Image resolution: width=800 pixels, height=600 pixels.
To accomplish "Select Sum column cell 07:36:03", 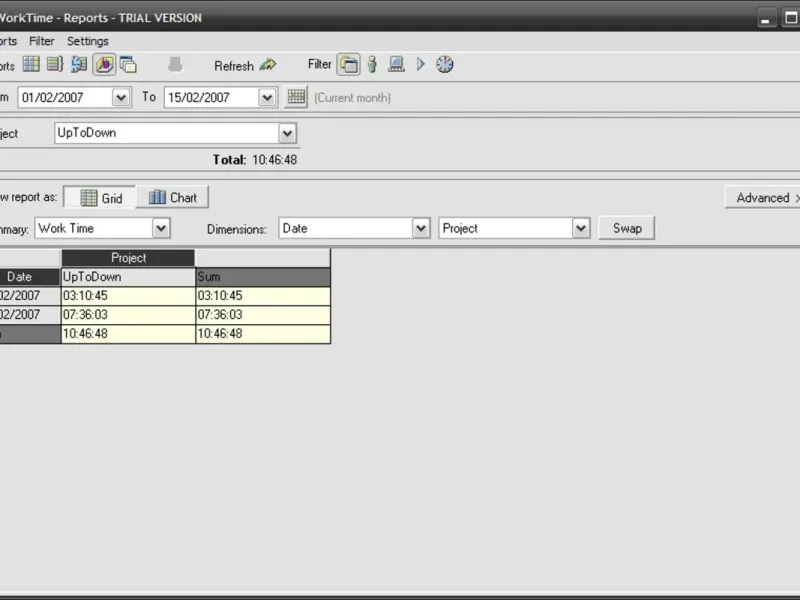I will [263, 314].
